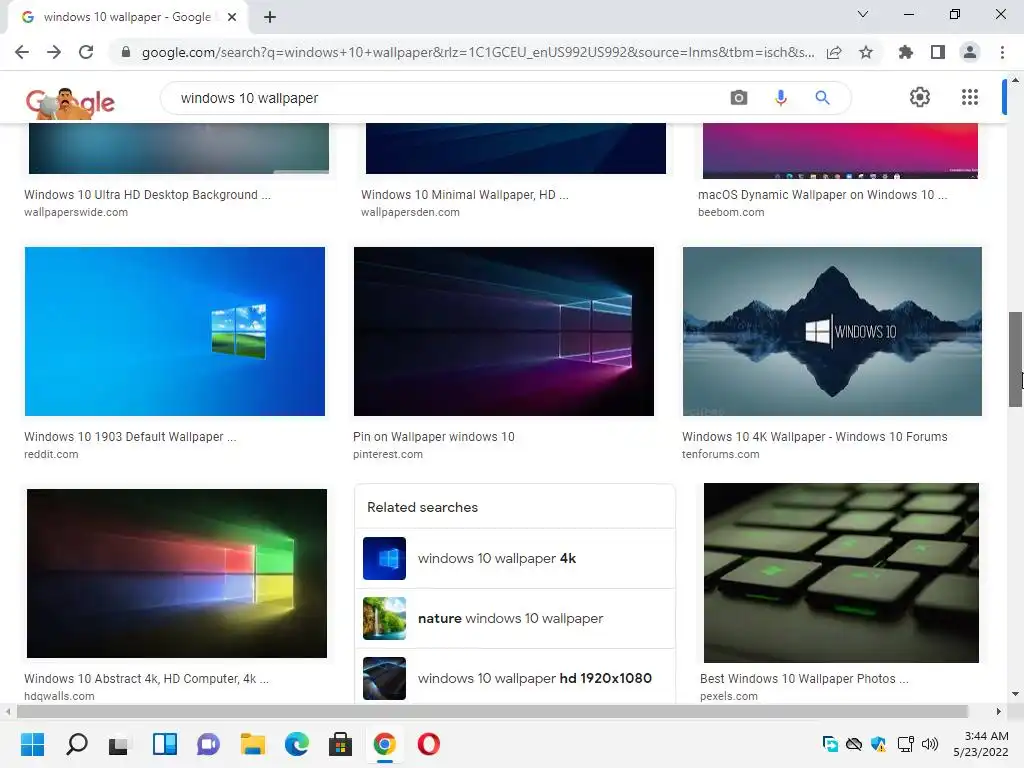Viewport: 1024px width, 768px height.
Task: Open Microsoft Store from taskbar
Action: 340,744
